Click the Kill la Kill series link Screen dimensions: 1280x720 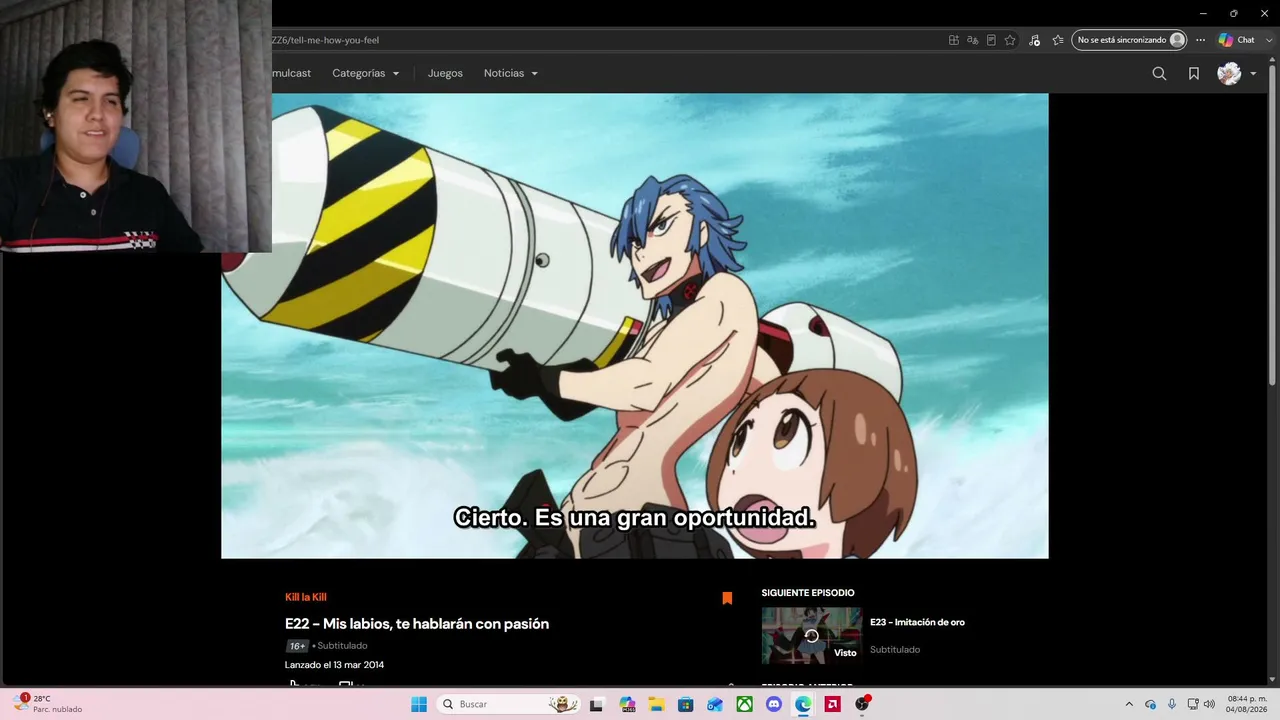click(306, 597)
